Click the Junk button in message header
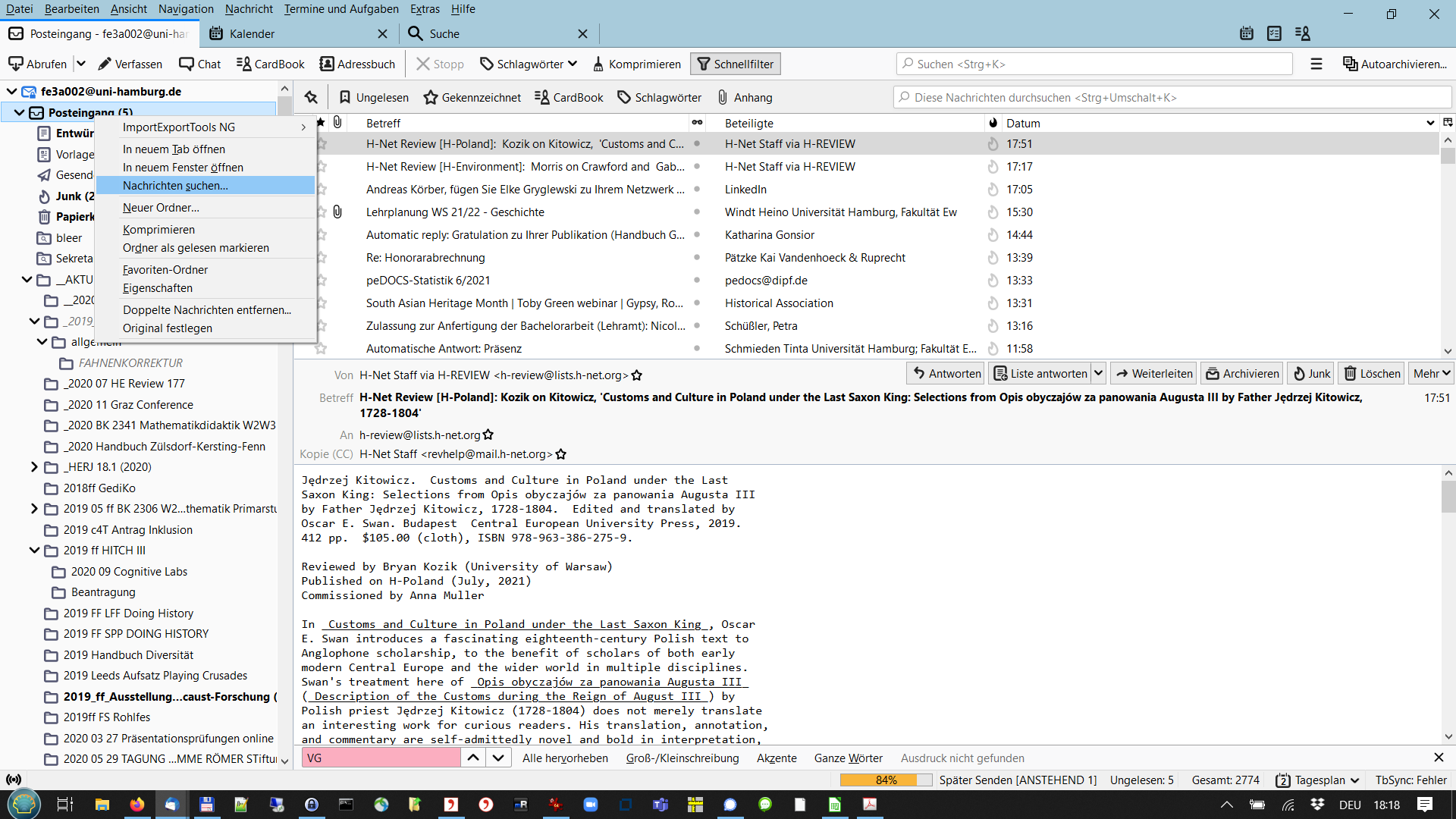The image size is (1456, 819). 1311,374
